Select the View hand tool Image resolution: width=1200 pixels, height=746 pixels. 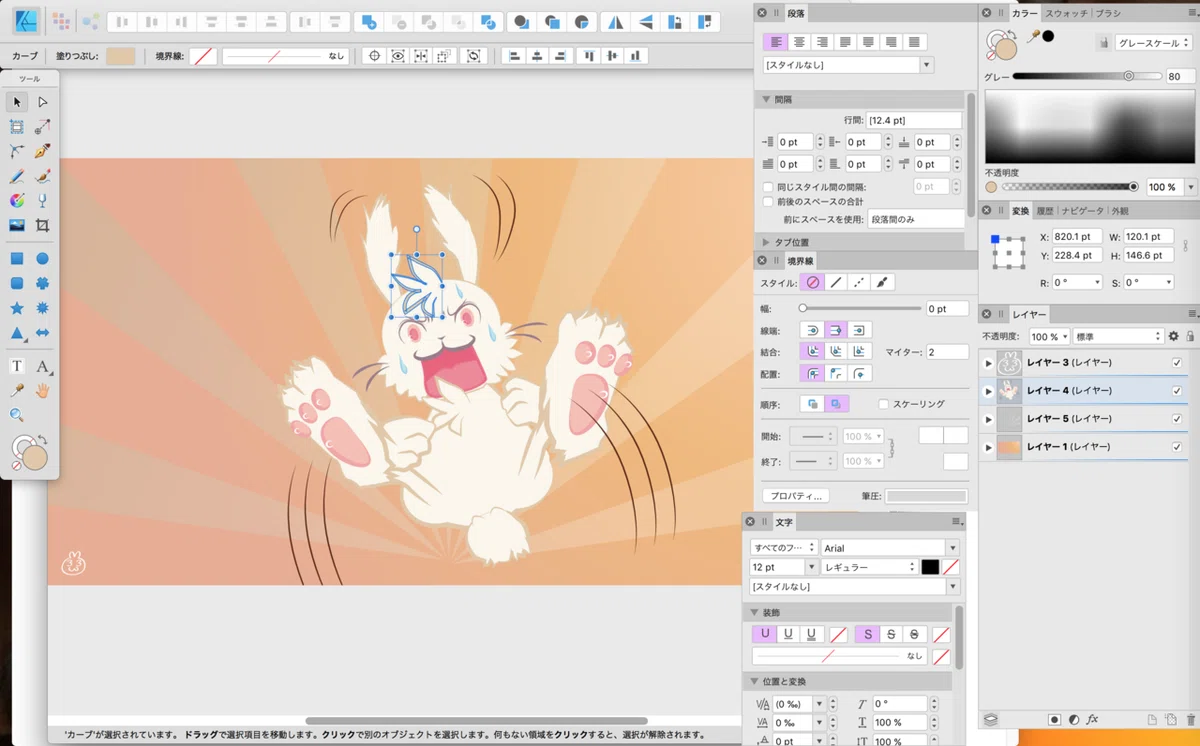(43, 390)
